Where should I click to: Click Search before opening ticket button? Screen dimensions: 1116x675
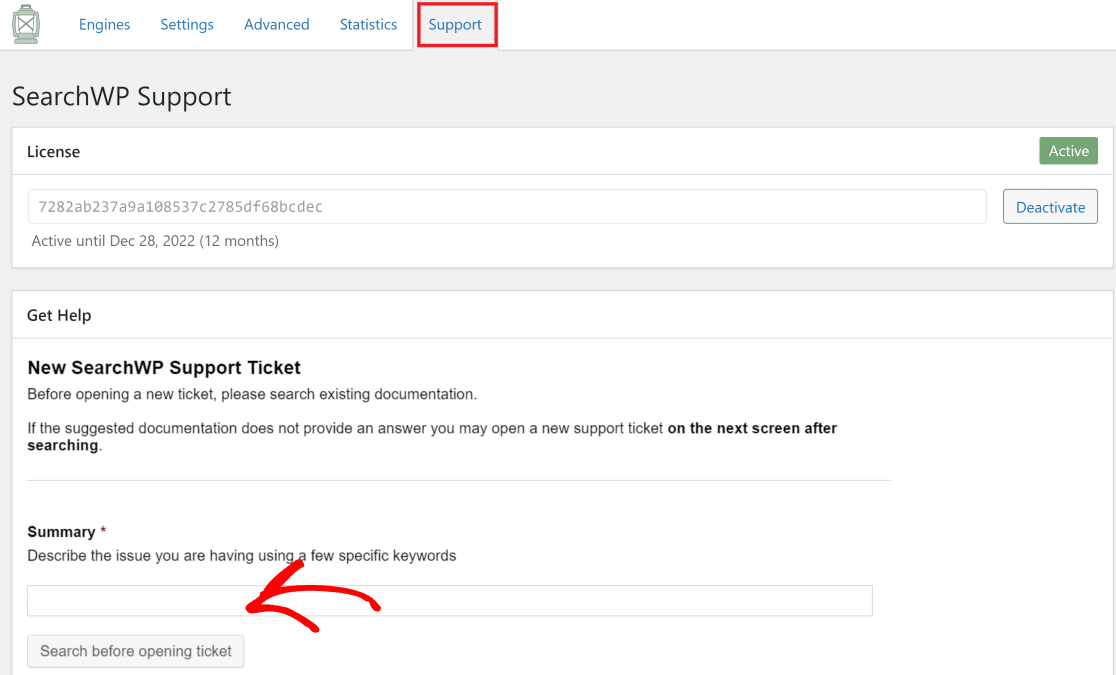coord(135,652)
